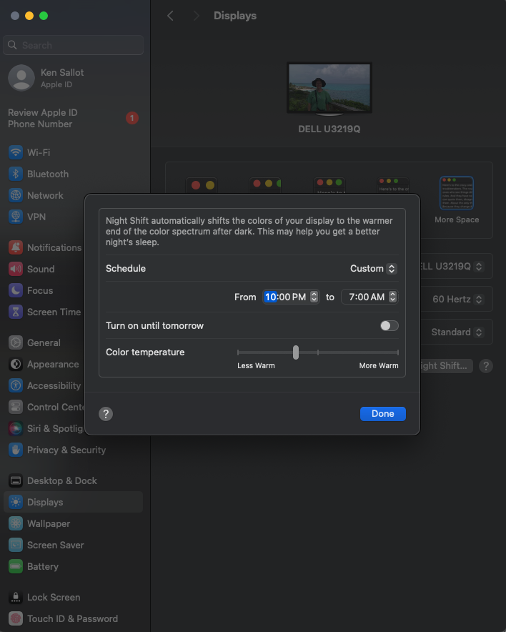Click the VPN icon in sidebar

[16, 217]
